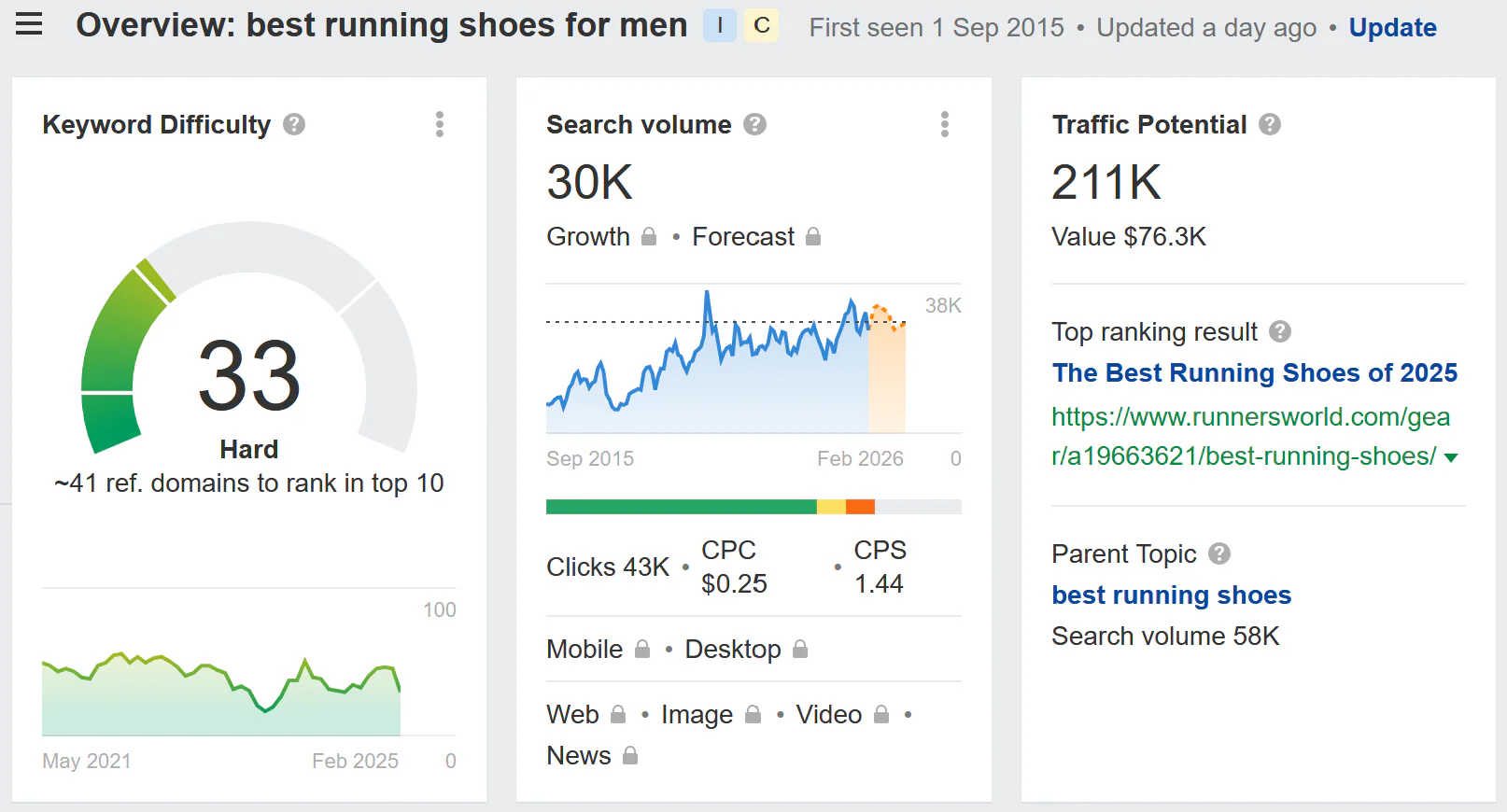This screenshot has height=812, width=1507.
Task: Click the Top ranking result help icon
Action: (1280, 331)
